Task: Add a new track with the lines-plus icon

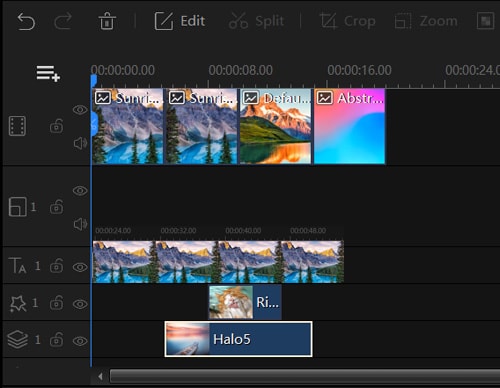Action: [48, 73]
